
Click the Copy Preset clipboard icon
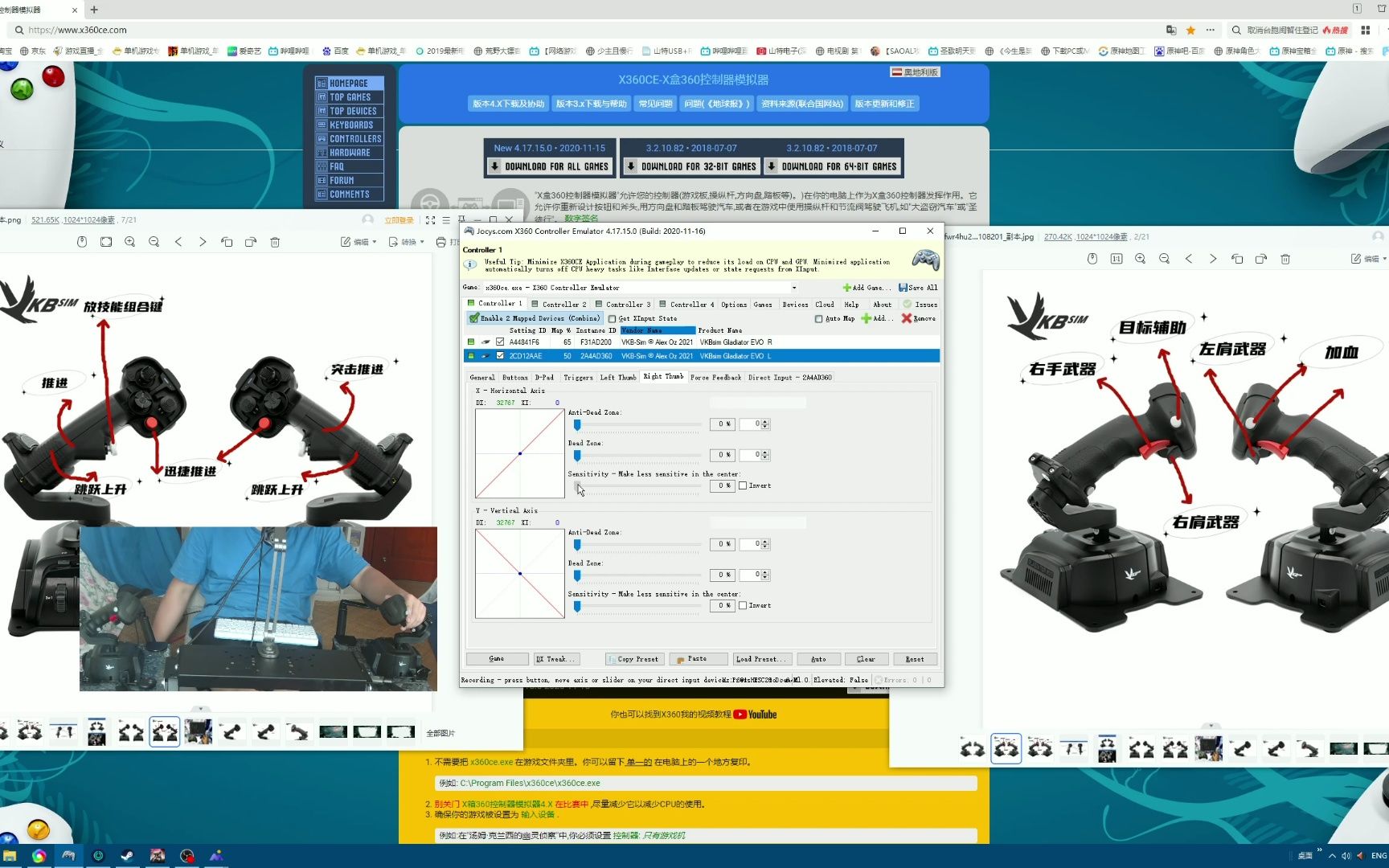pyautogui.click(x=612, y=659)
